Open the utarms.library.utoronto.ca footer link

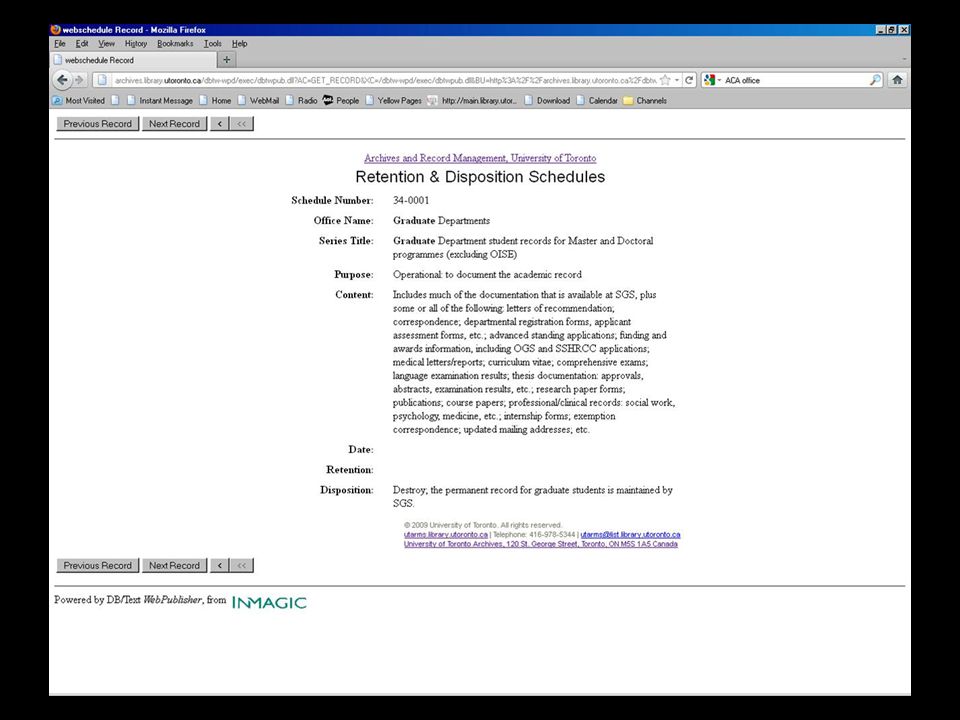(446, 534)
